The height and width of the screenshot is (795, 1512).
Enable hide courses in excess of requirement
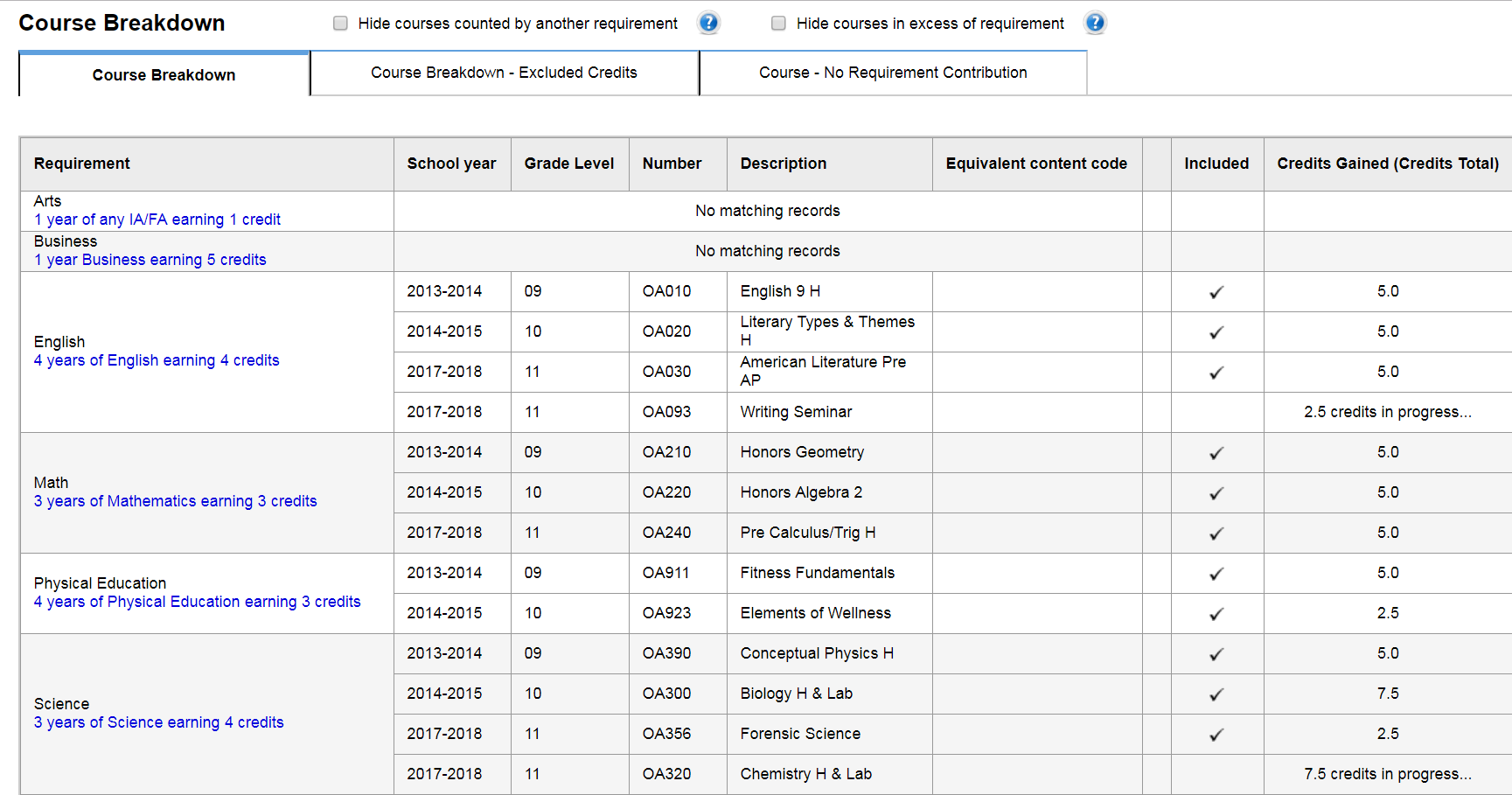tap(778, 23)
